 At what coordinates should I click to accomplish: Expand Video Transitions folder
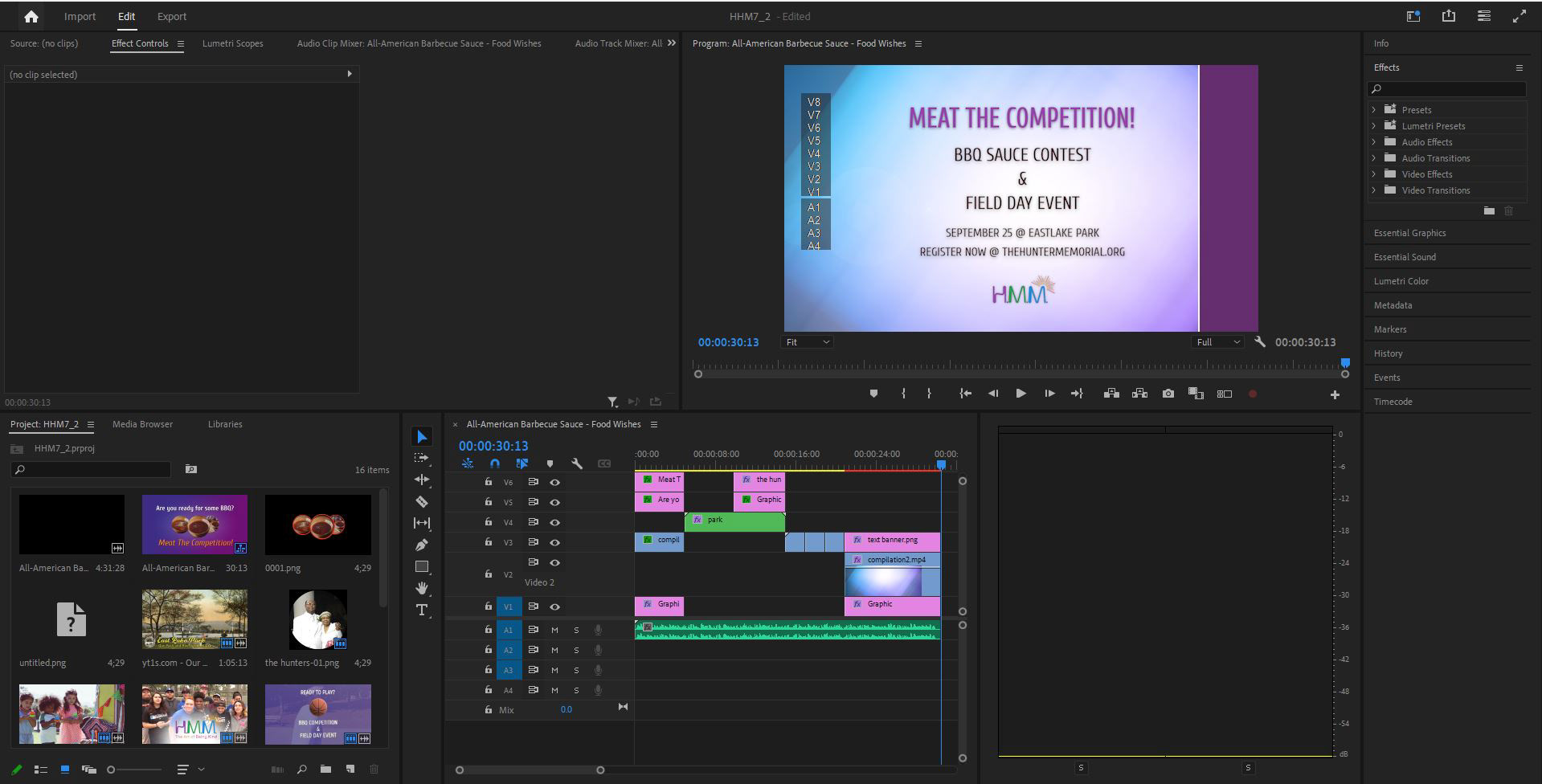(1373, 190)
